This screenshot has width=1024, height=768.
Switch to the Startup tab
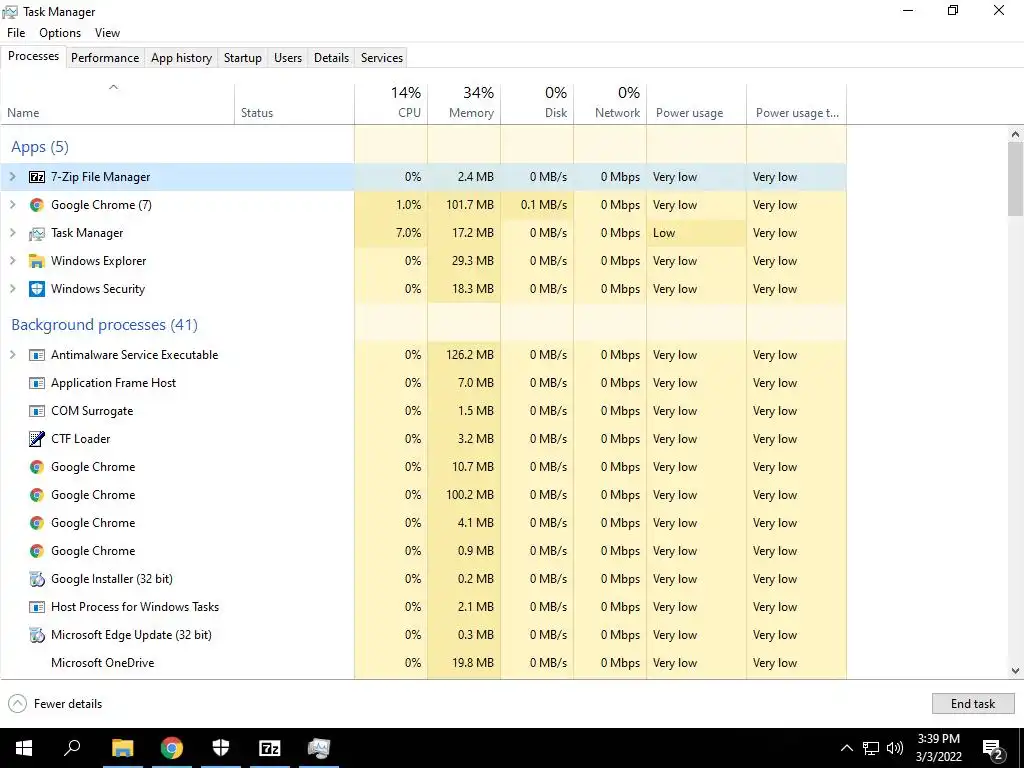242,57
